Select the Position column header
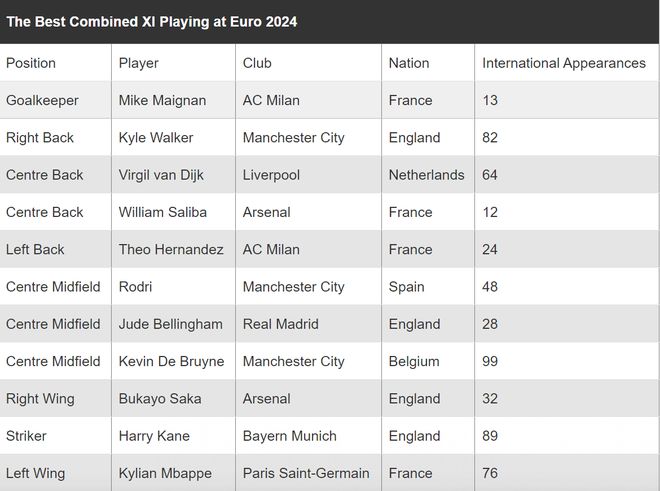 click(31, 63)
